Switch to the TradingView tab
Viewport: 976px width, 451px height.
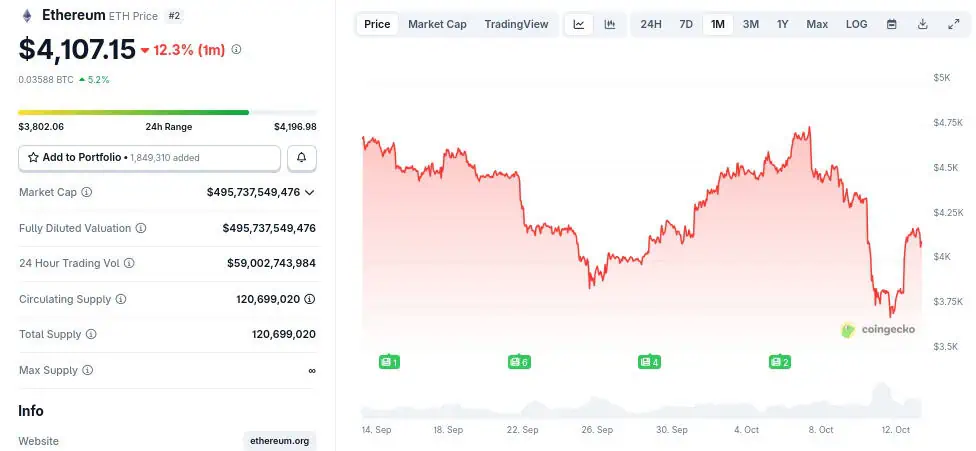point(516,24)
